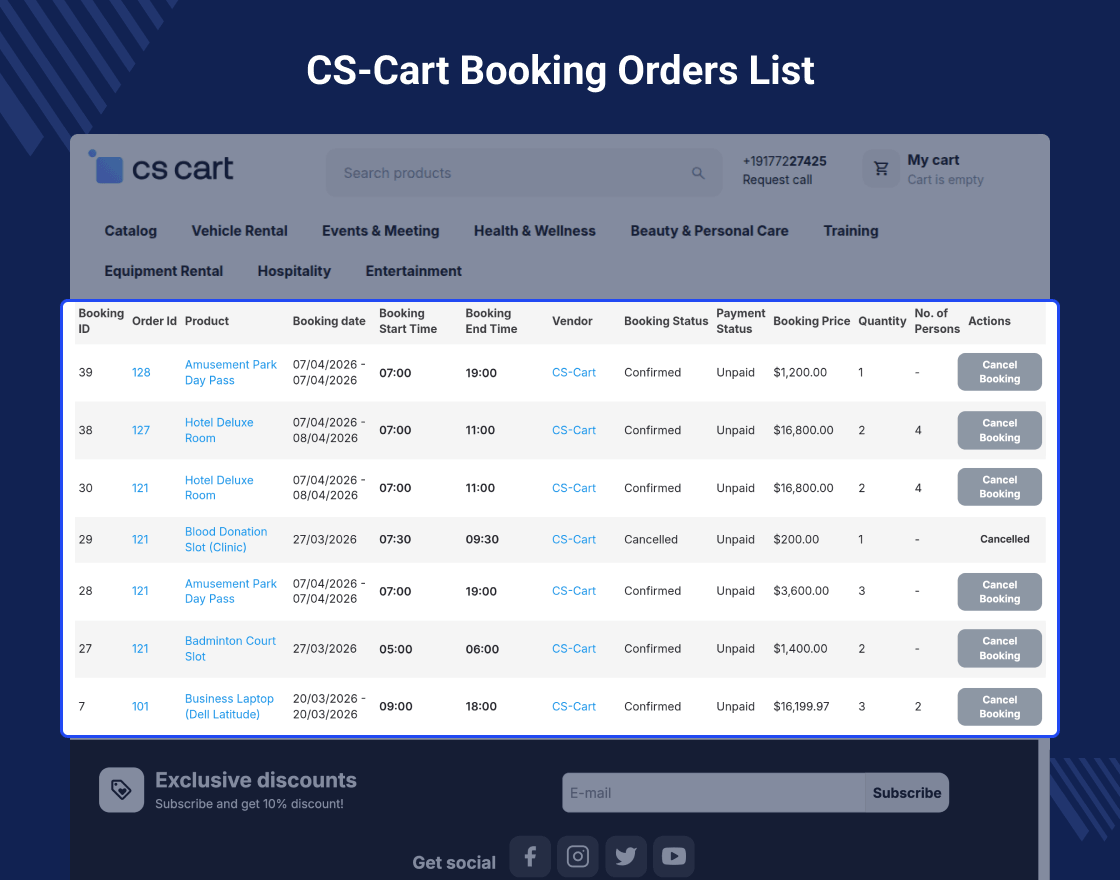The image size is (1120, 880).
Task: Open the Training menu
Action: pyautogui.click(x=851, y=231)
